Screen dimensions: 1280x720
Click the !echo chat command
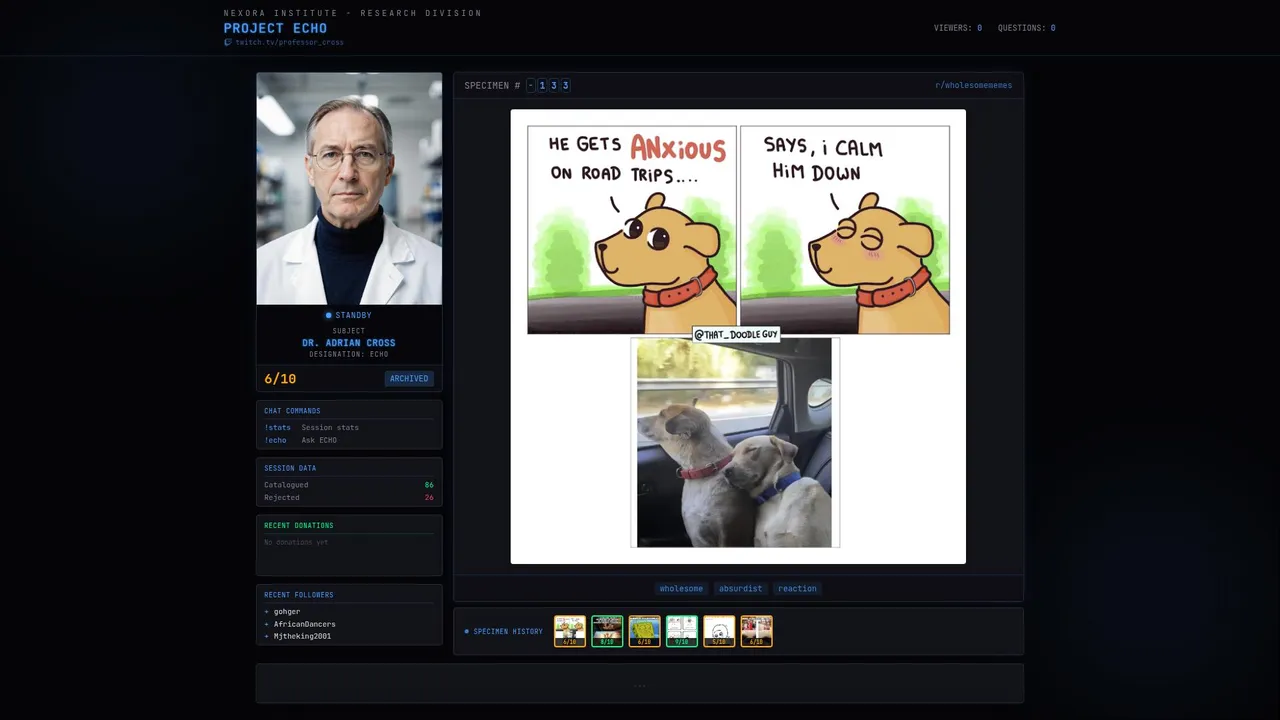click(275, 440)
